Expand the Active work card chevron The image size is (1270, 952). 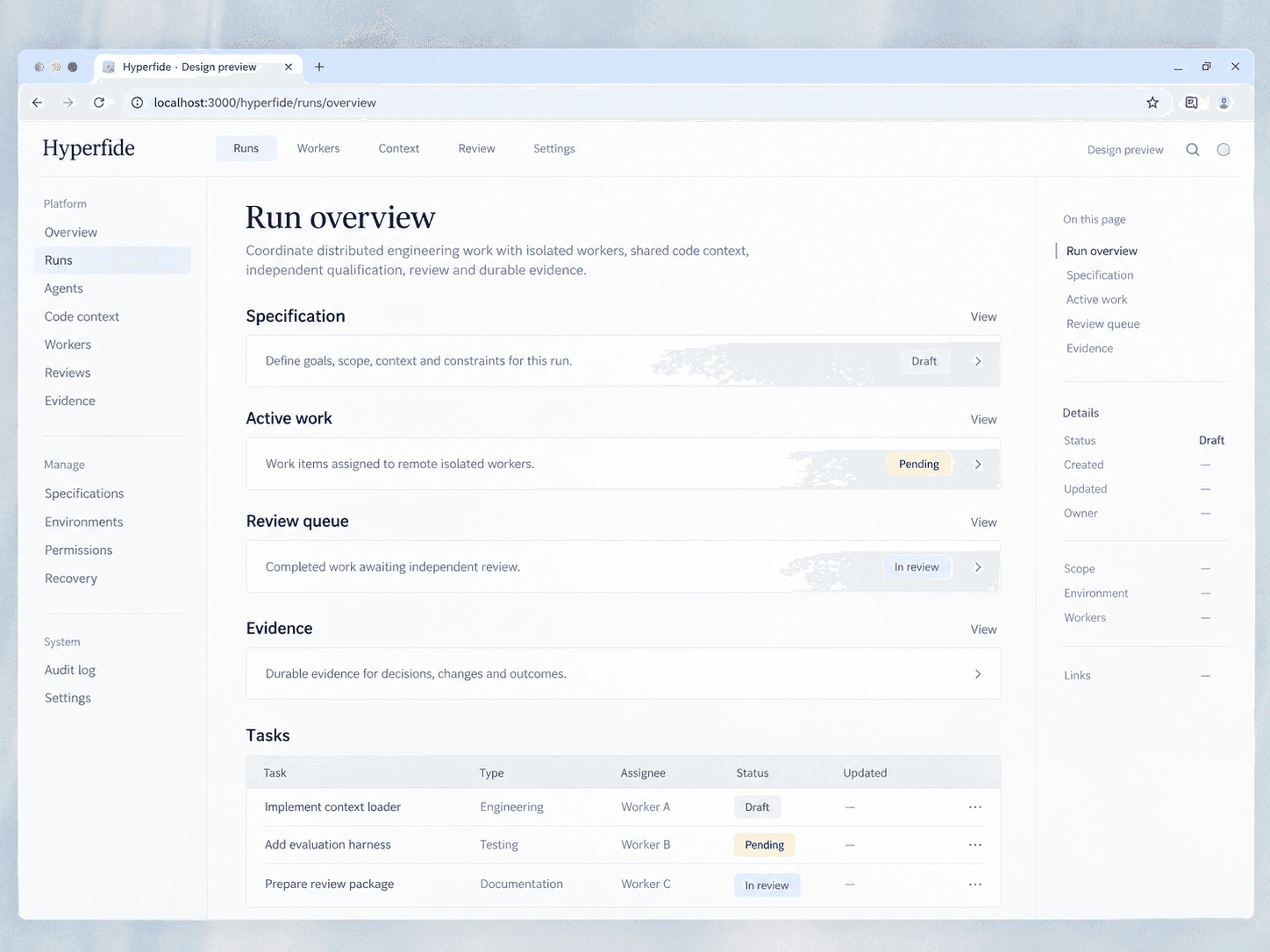[978, 465]
